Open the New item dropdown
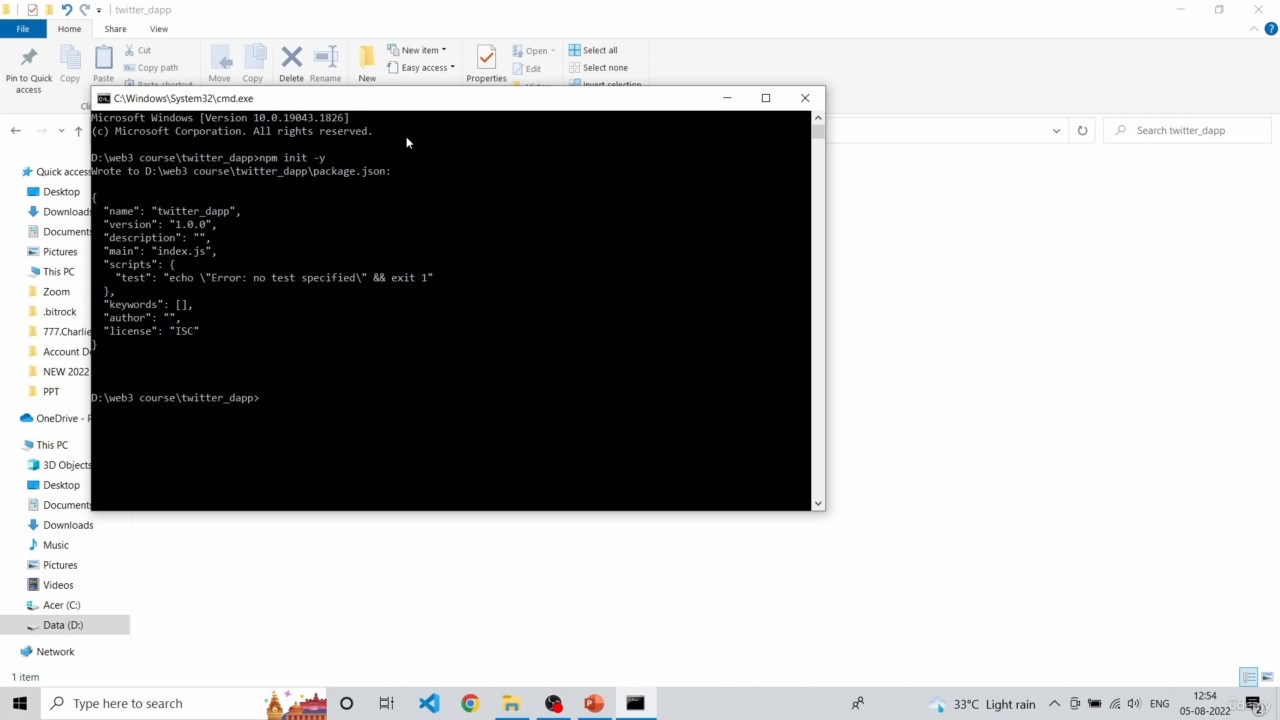Viewport: 1280px width, 720px height. pos(417,50)
